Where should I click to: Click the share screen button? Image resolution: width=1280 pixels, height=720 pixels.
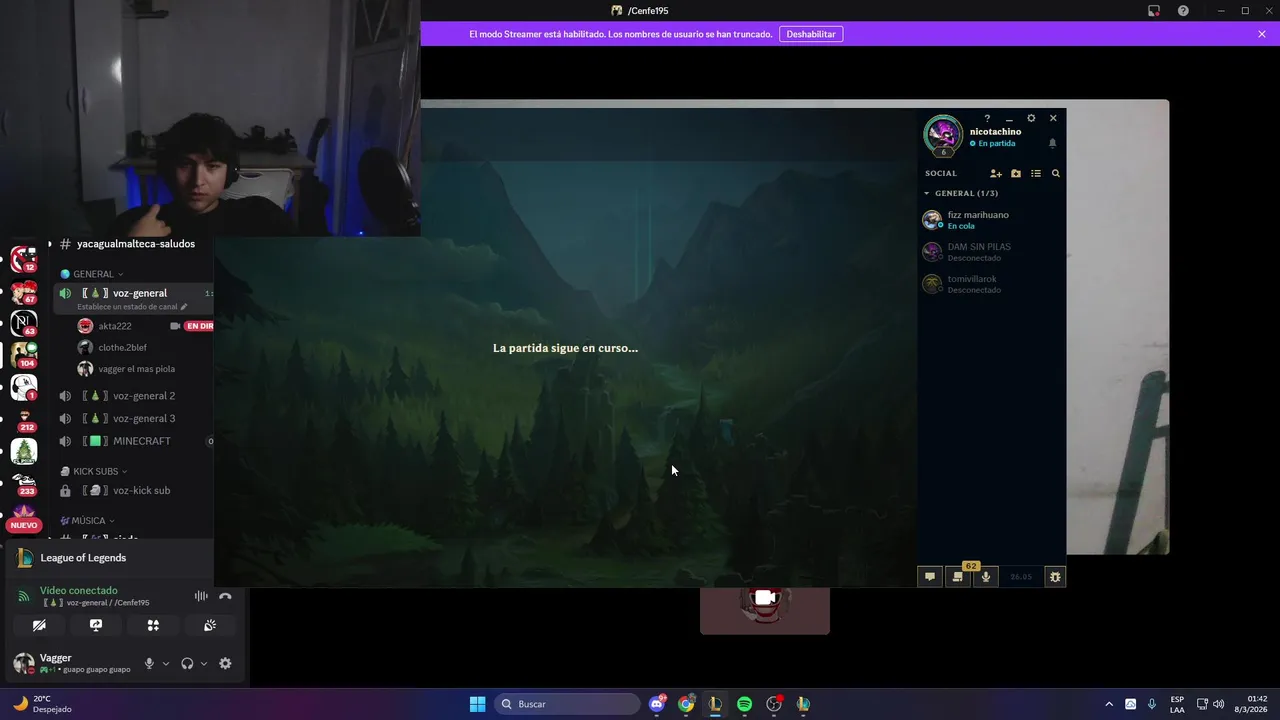click(x=96, y=625)
